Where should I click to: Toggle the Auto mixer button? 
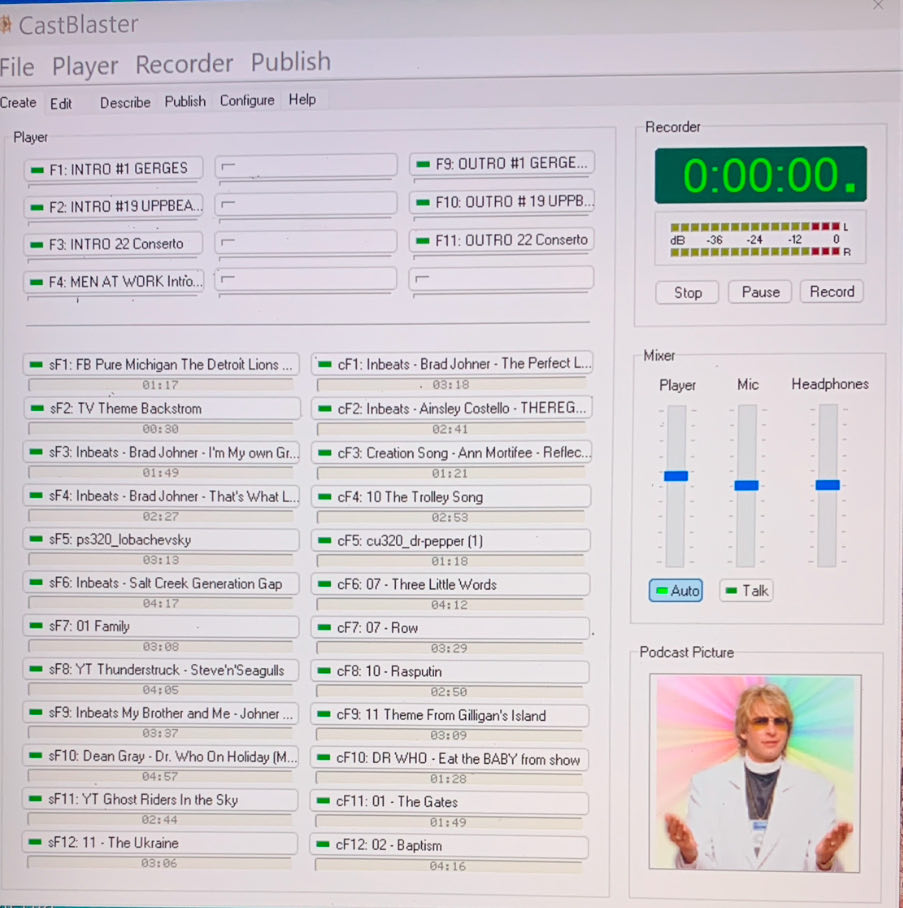[675, 591]
